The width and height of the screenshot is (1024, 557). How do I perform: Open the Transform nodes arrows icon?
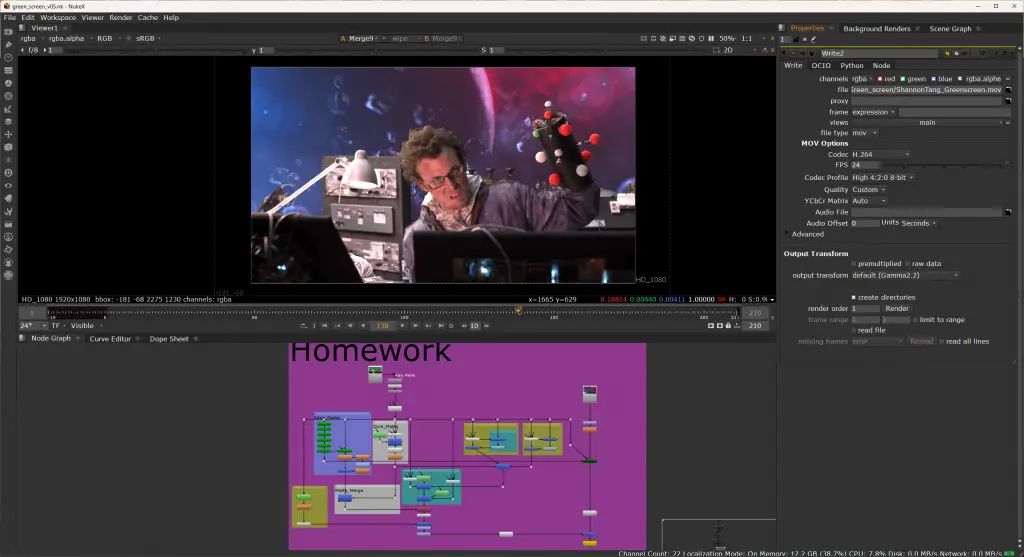click(8, 135)
